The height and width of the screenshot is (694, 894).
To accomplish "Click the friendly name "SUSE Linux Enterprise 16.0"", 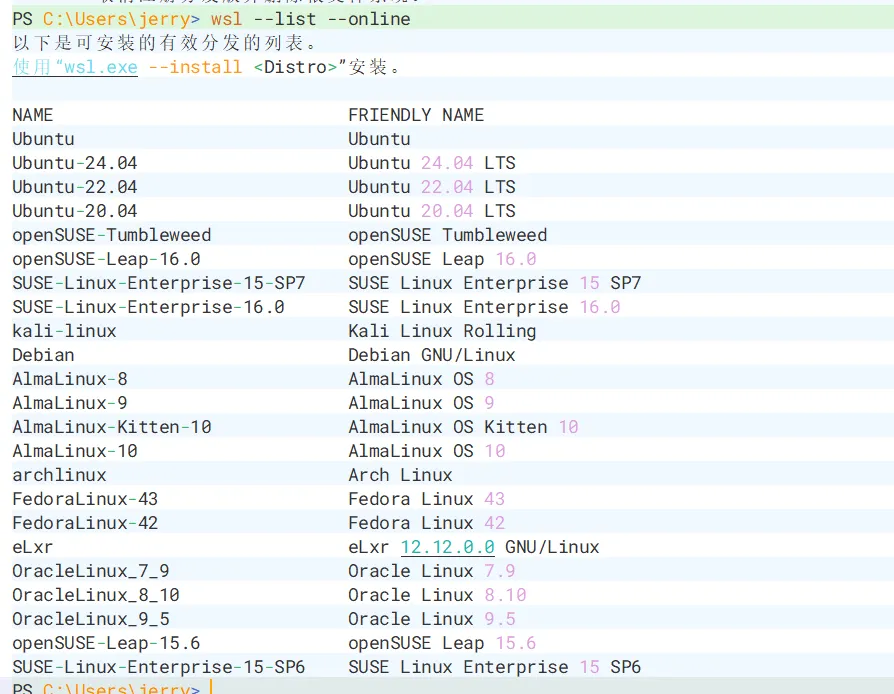I will point(484,307).
